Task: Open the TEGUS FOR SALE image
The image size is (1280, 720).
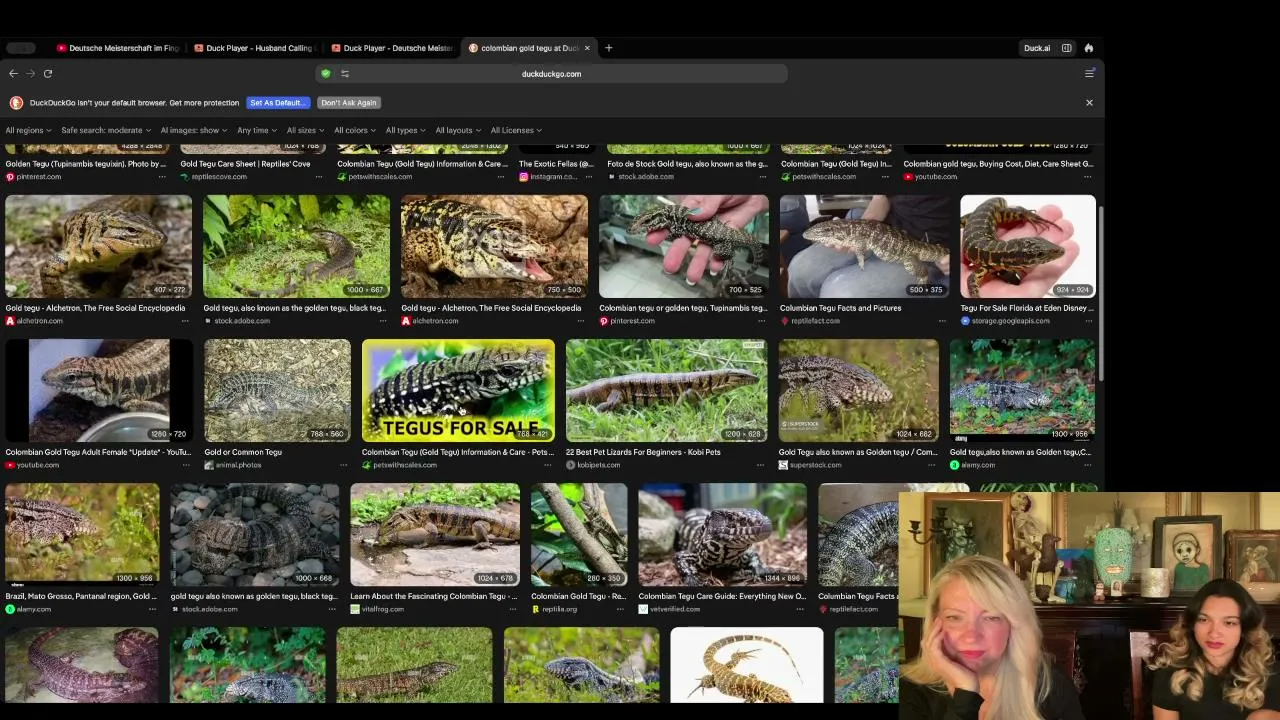Action: tap(458, 390)
